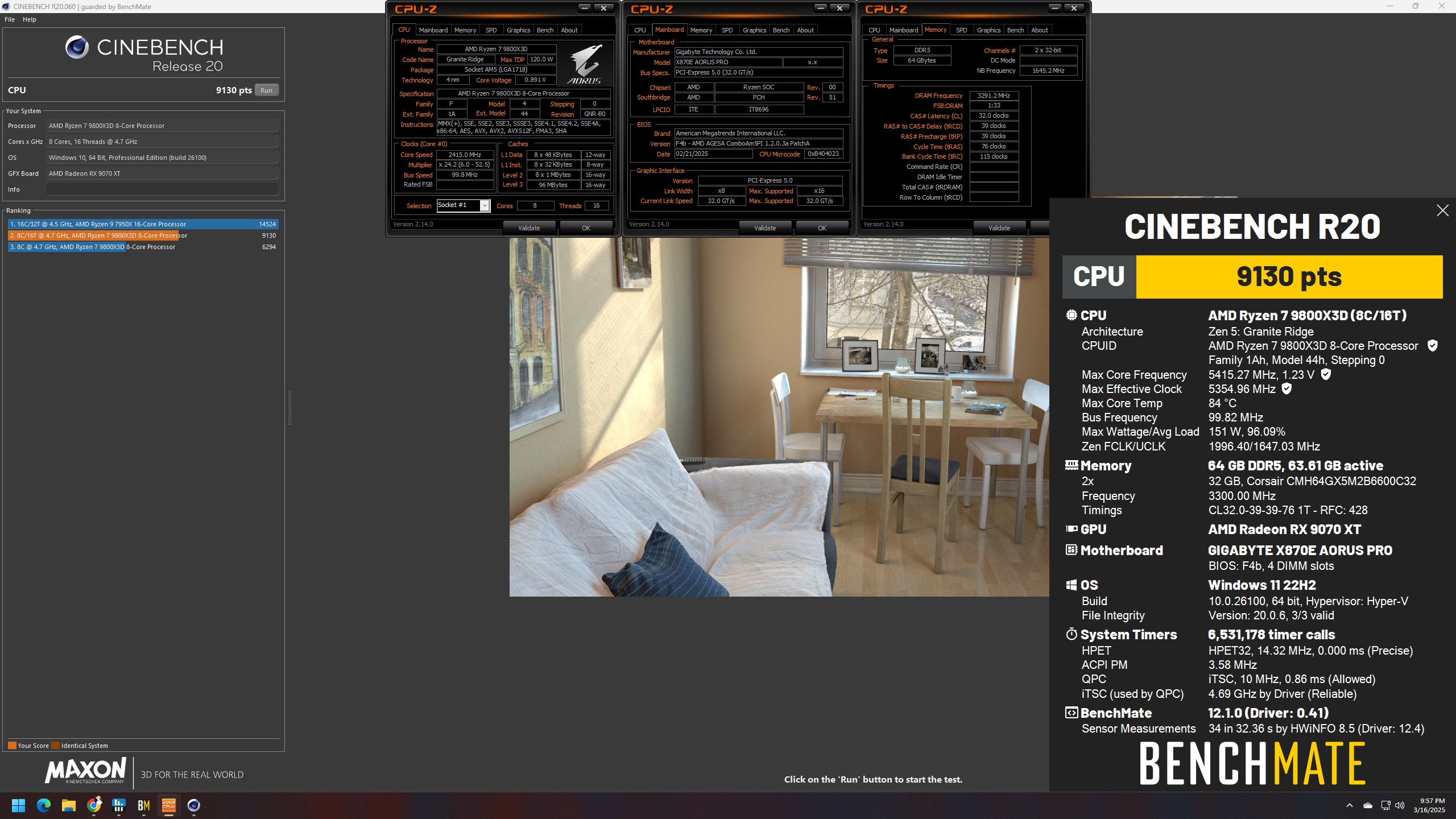Click the NB Frequency value 1645.2 MHz
1456x819 pixels.
(1048, 71)
